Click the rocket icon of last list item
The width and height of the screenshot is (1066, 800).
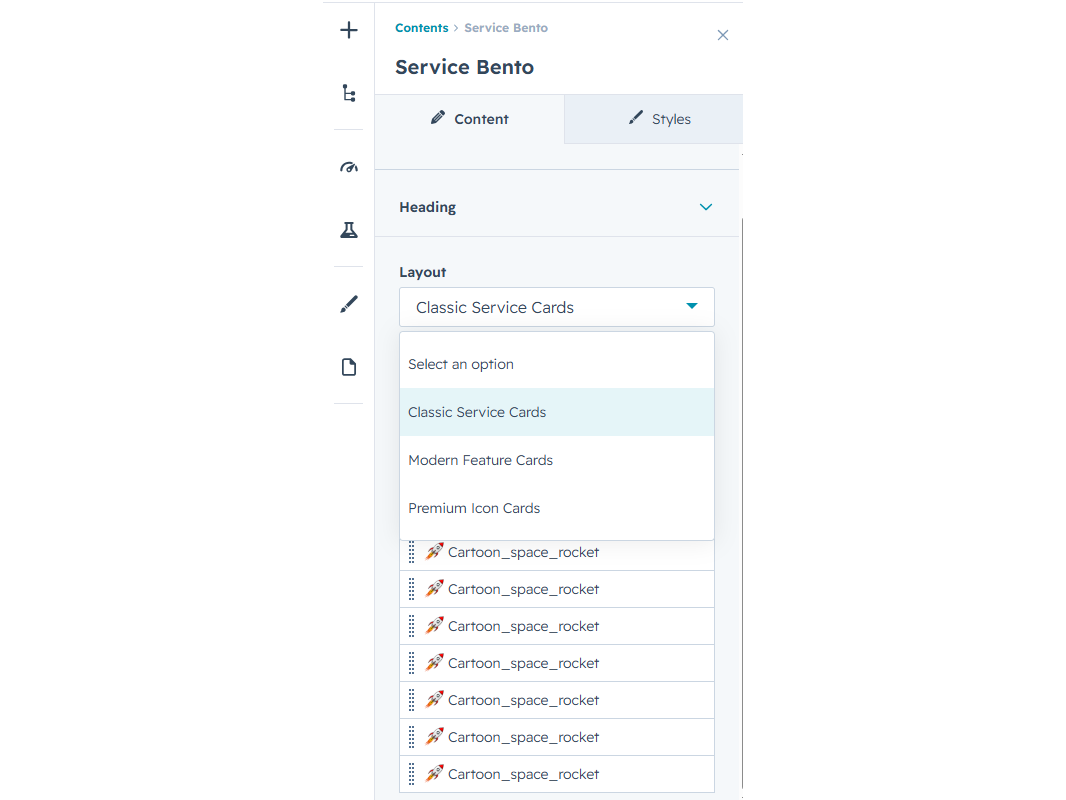coord(434,773)
